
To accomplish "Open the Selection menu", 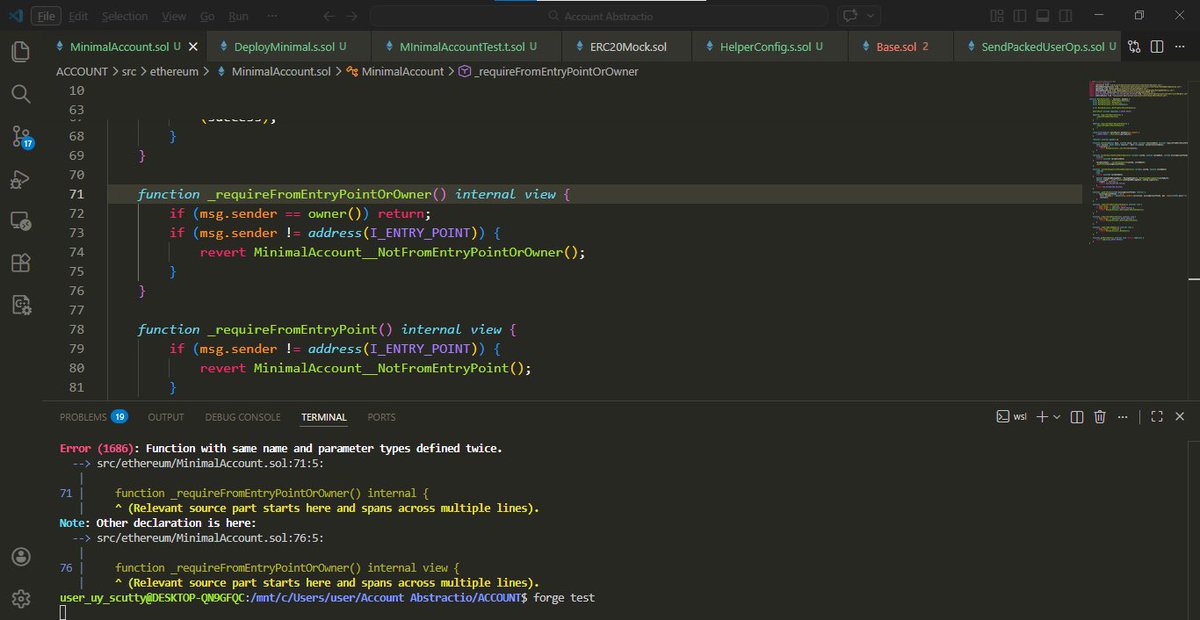I will point(124,16).
